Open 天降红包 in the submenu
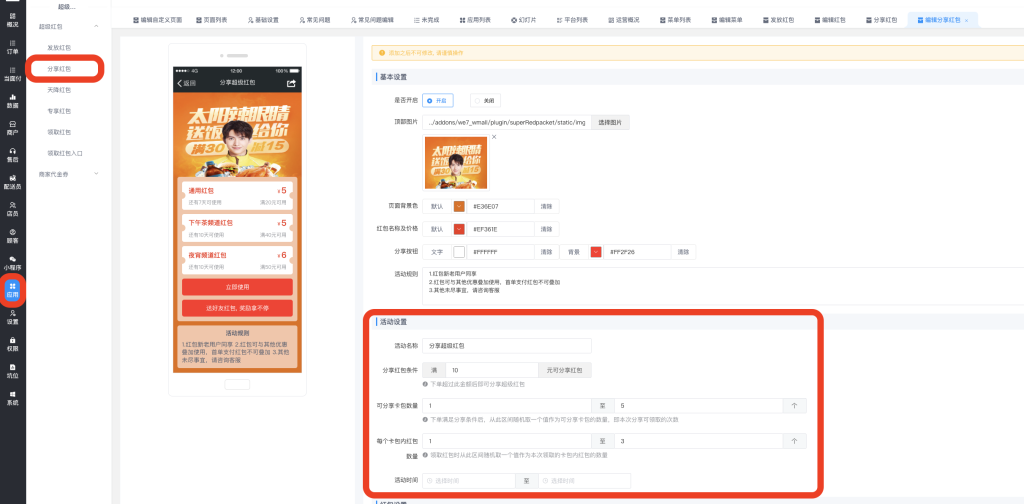 59,90
